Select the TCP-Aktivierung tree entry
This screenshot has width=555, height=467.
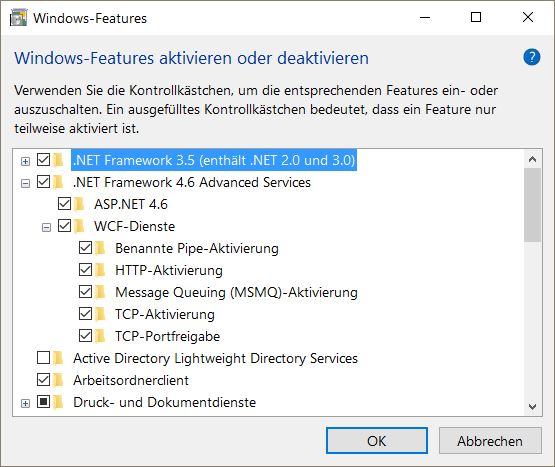(165, 314)
